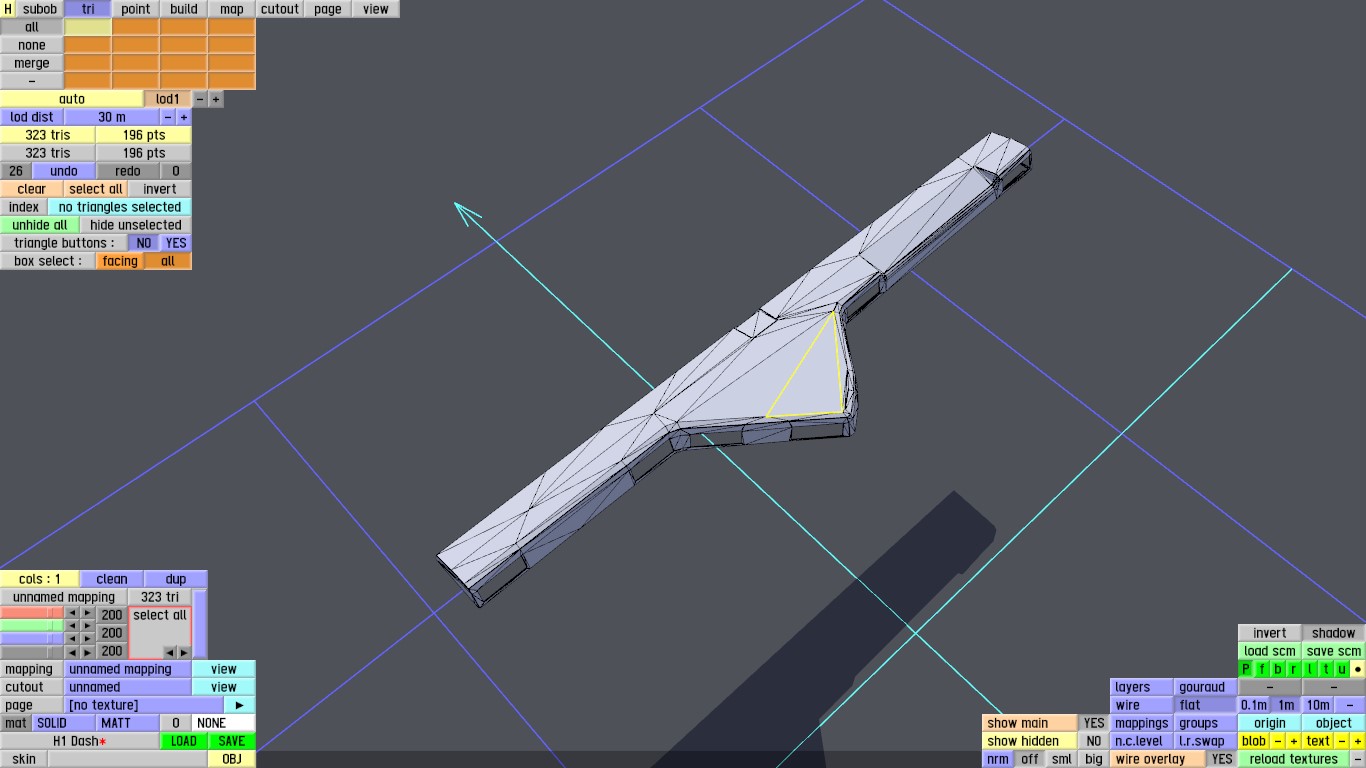The width and height of the screenshot is (1366, 768).
Task: Open the subob mode tab
Action: click(x=40, y=9)
